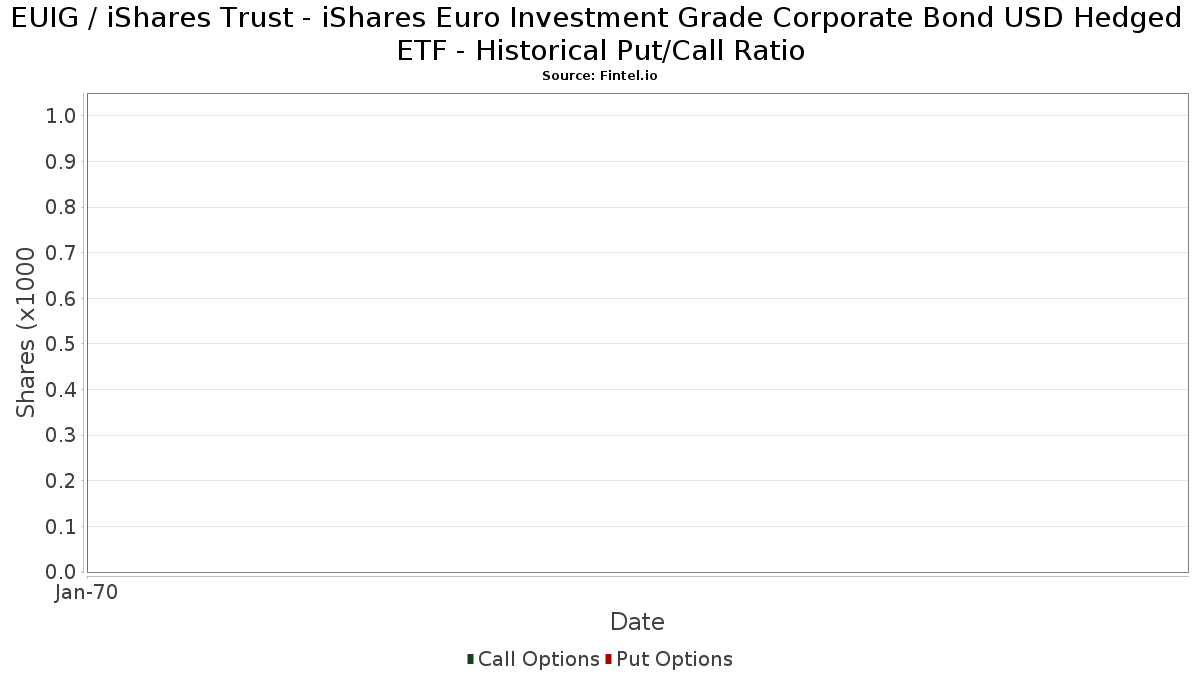Toggle the Call Options legend label
The height and width of the screenshot is (675, 1200).
[x=538, y=659]
